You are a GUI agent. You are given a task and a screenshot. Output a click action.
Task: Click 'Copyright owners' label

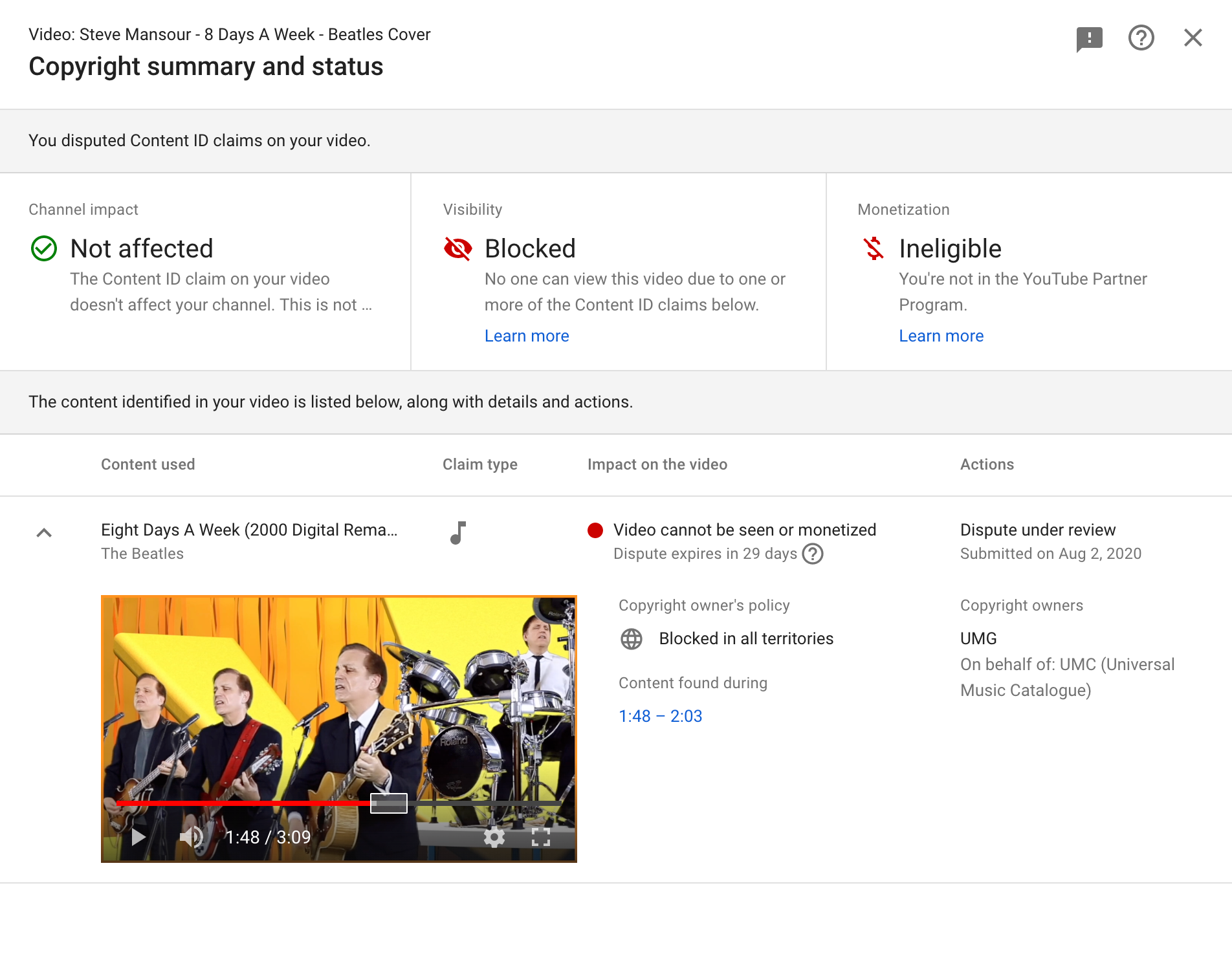[1021, 605]
